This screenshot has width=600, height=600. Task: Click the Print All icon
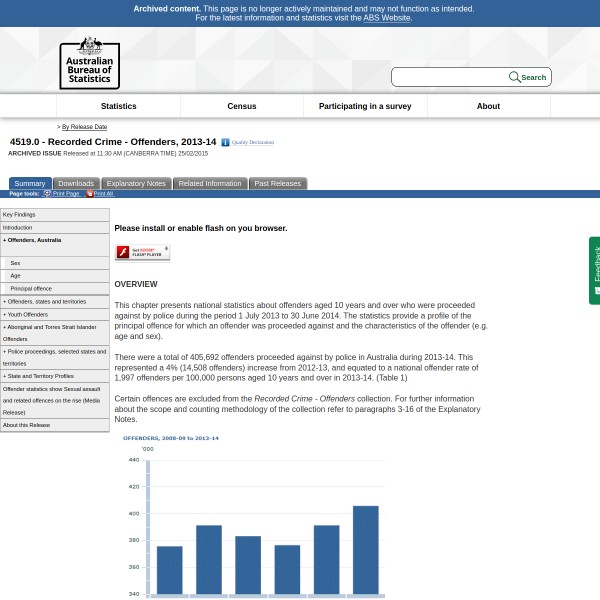(x=89, y=194)
